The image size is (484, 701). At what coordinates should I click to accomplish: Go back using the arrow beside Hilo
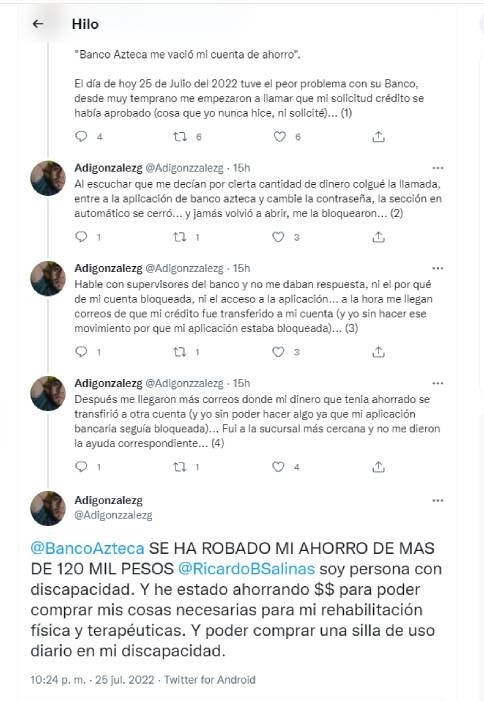[x=38, y=24]
